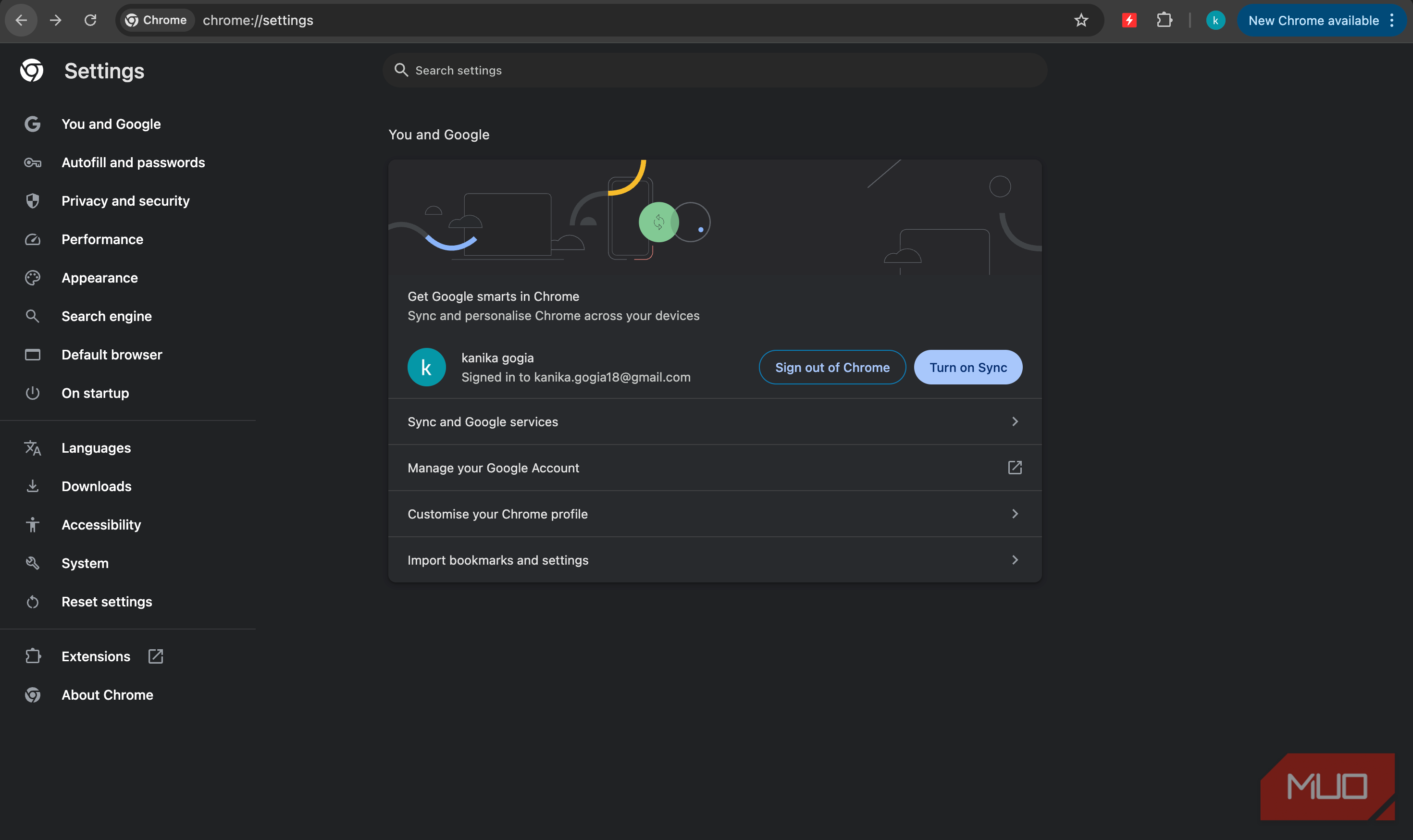1413x840 pixels.
Task: Open the red lightning bolt extension
Action: pos(1129,20)
